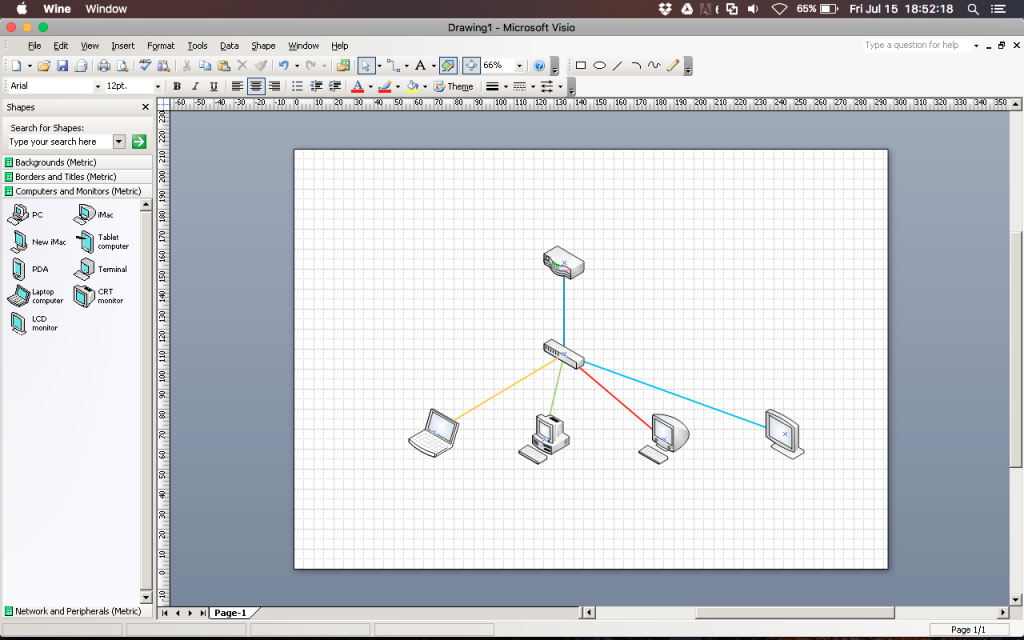Open the Connector tool dropdown arrow

coord(406,65)
